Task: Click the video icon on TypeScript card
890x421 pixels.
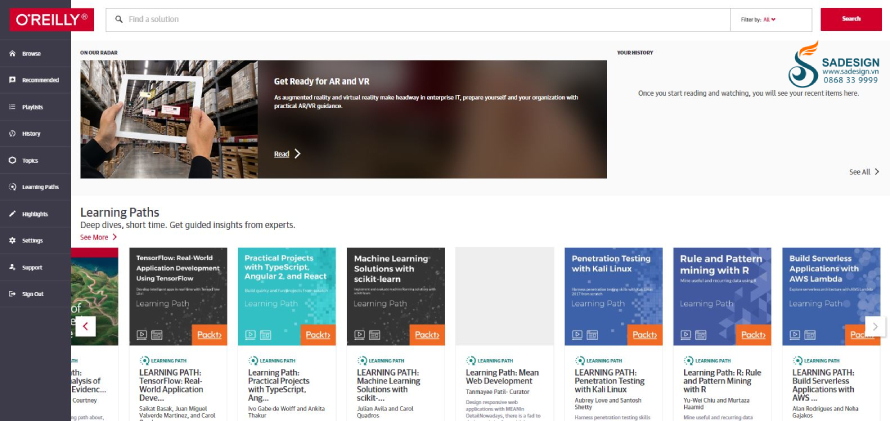Action: pyautogui.click(x=250, y=335)
